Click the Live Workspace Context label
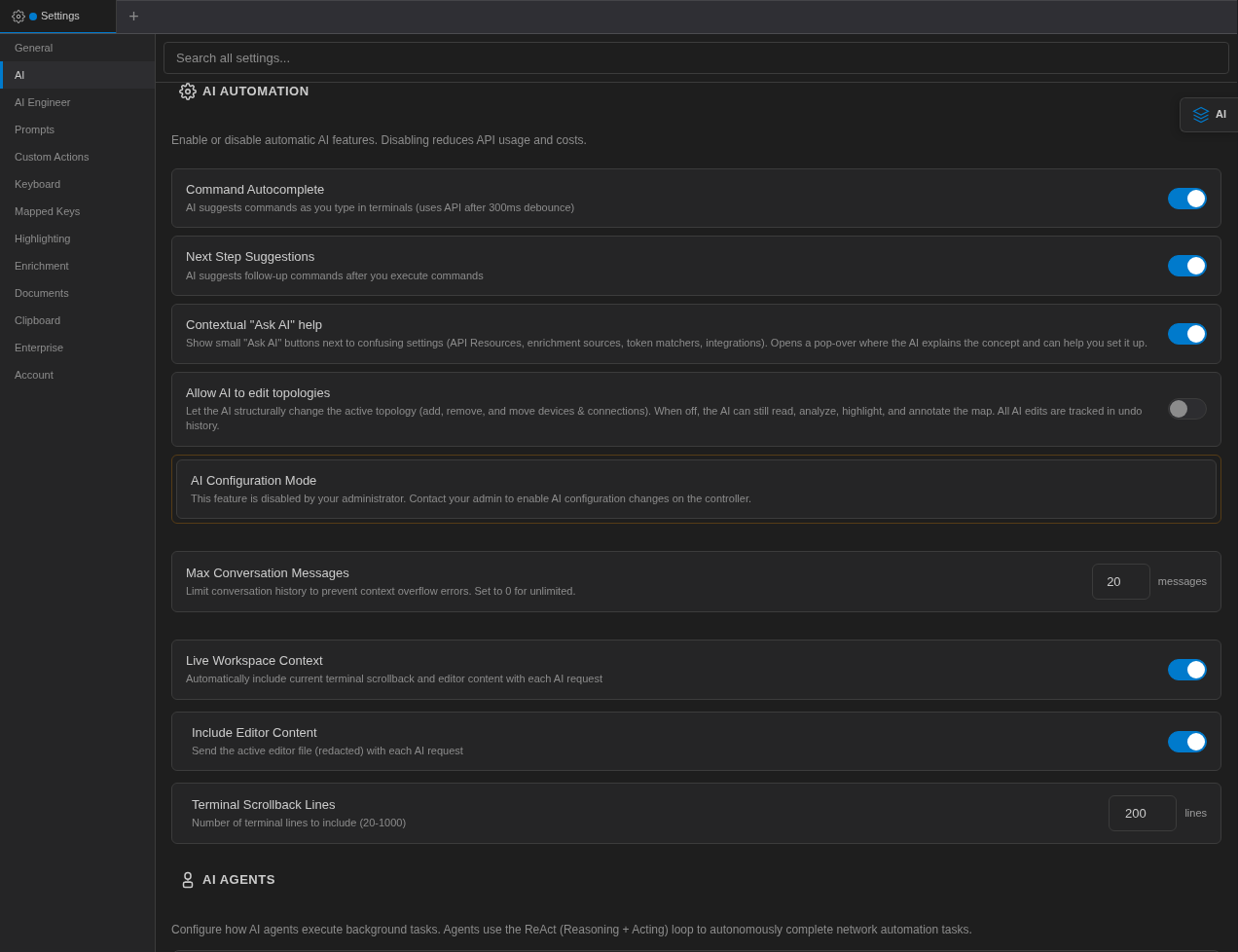1238x952 pixels. click(x=254, y=661)
